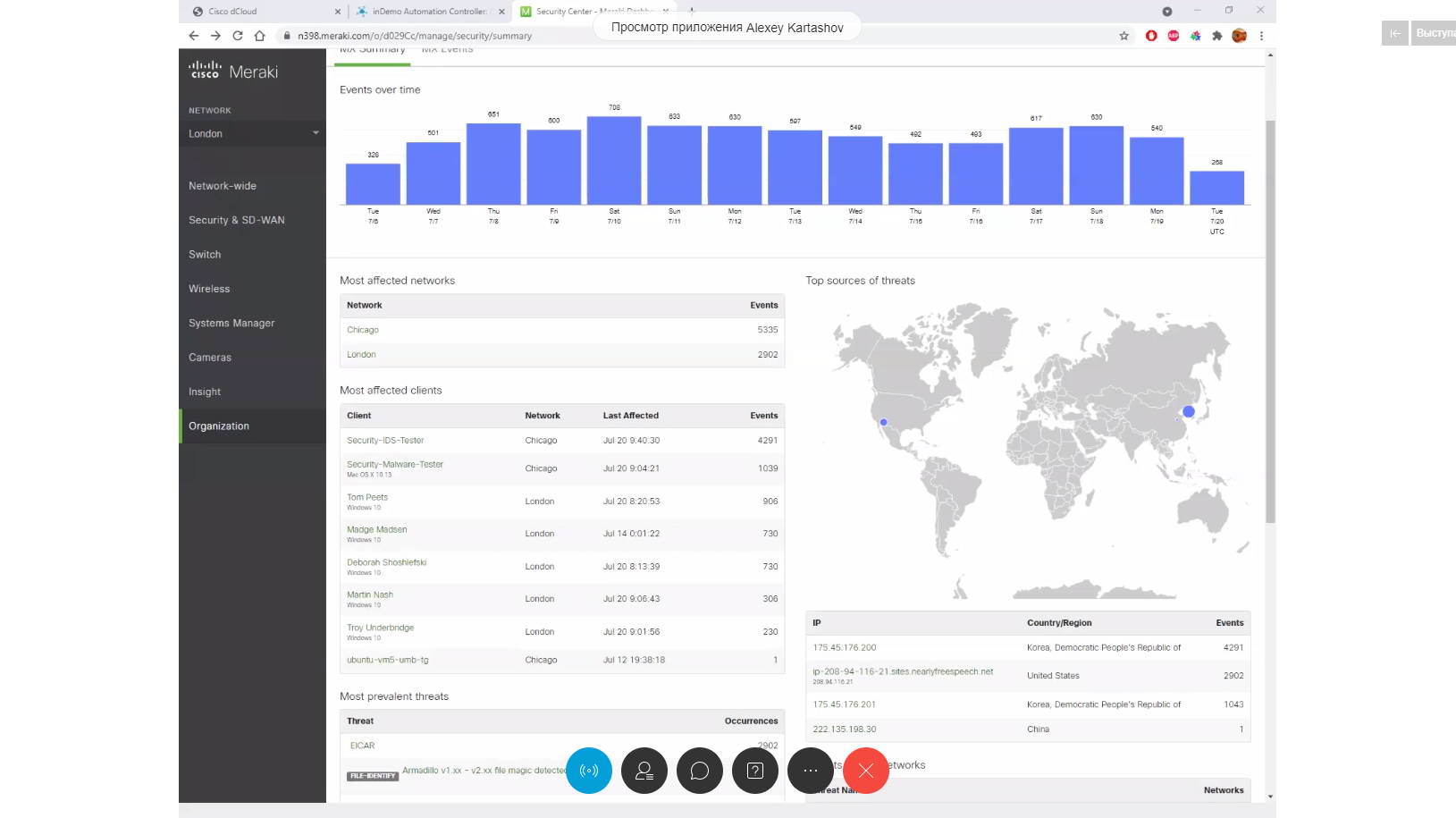
Task: Open source IP 175.45.176.201
Action: pyautogui.click(x=845, y=704)
